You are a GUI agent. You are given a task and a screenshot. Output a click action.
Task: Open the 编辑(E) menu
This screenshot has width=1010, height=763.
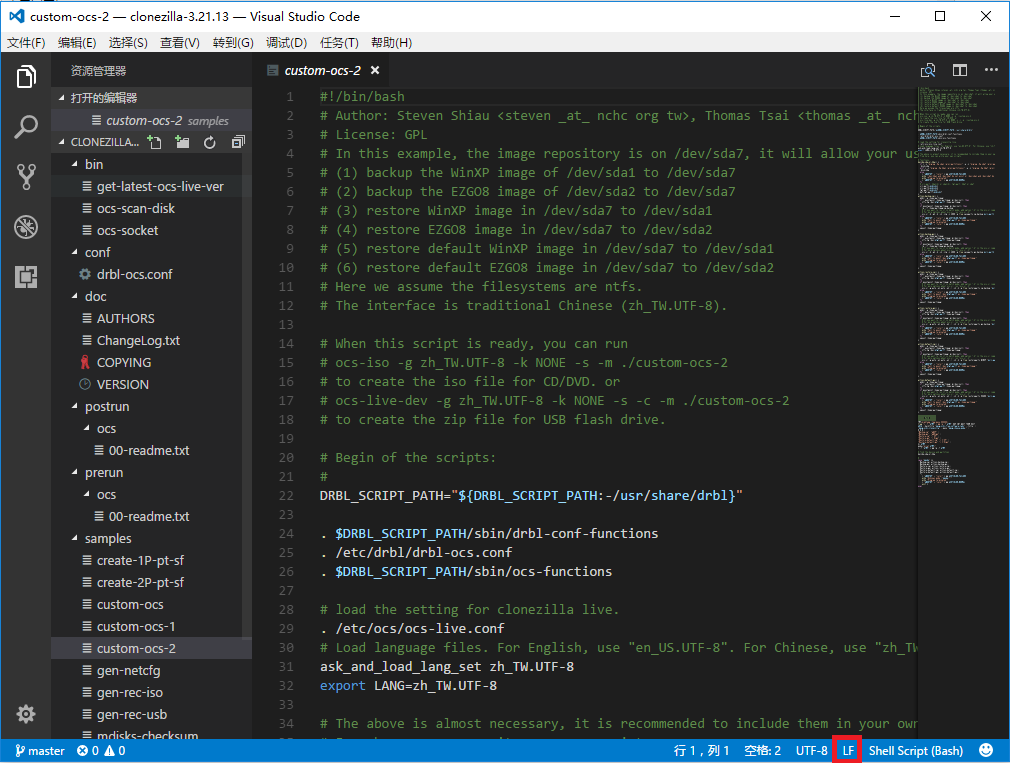(77, 42)
